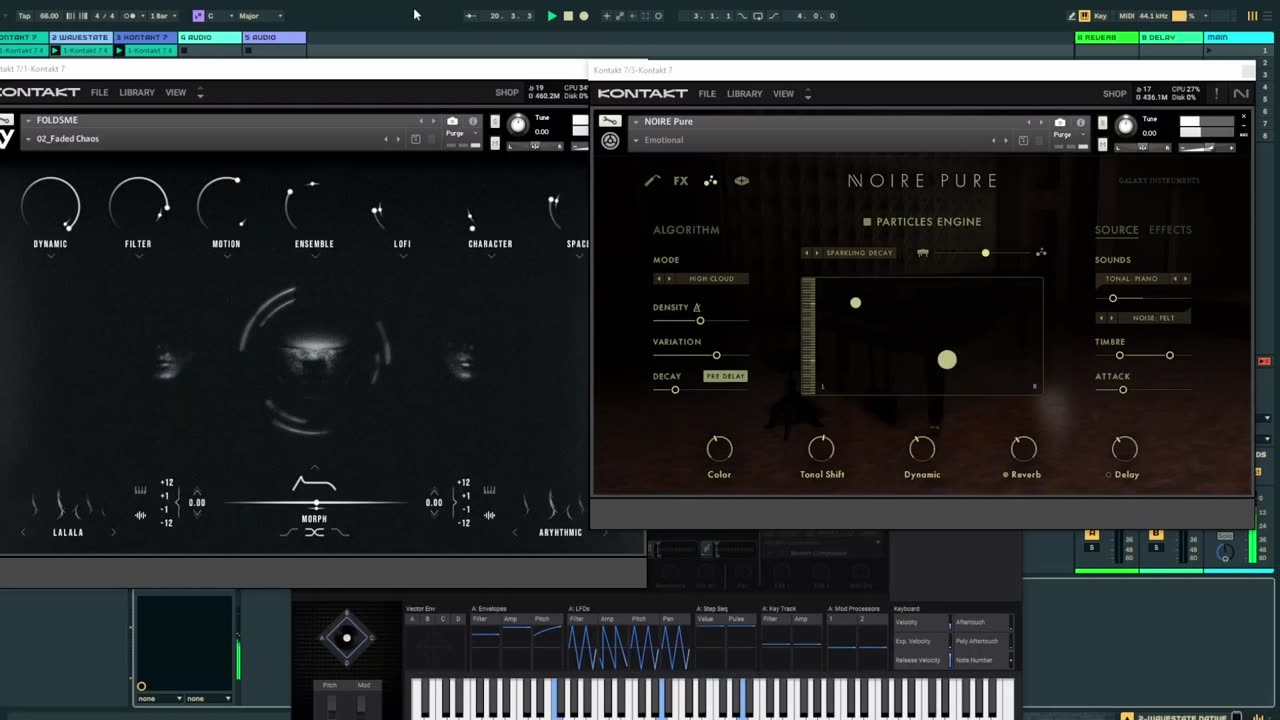Select the 4 Audio track header
Viewport: 1280px width, 720px height.
210,37
